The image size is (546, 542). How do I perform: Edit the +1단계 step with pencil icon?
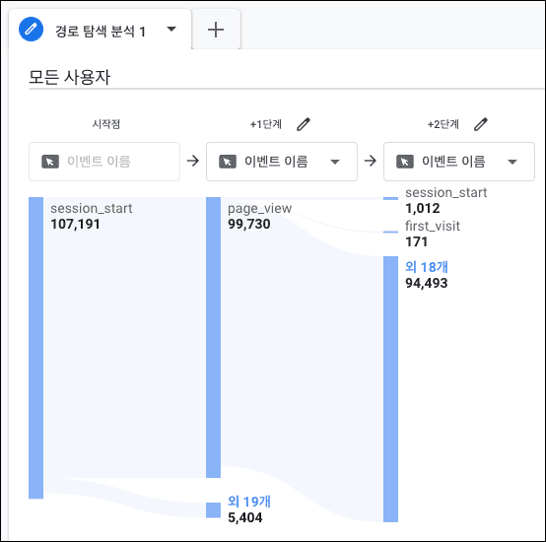[303, 124]
